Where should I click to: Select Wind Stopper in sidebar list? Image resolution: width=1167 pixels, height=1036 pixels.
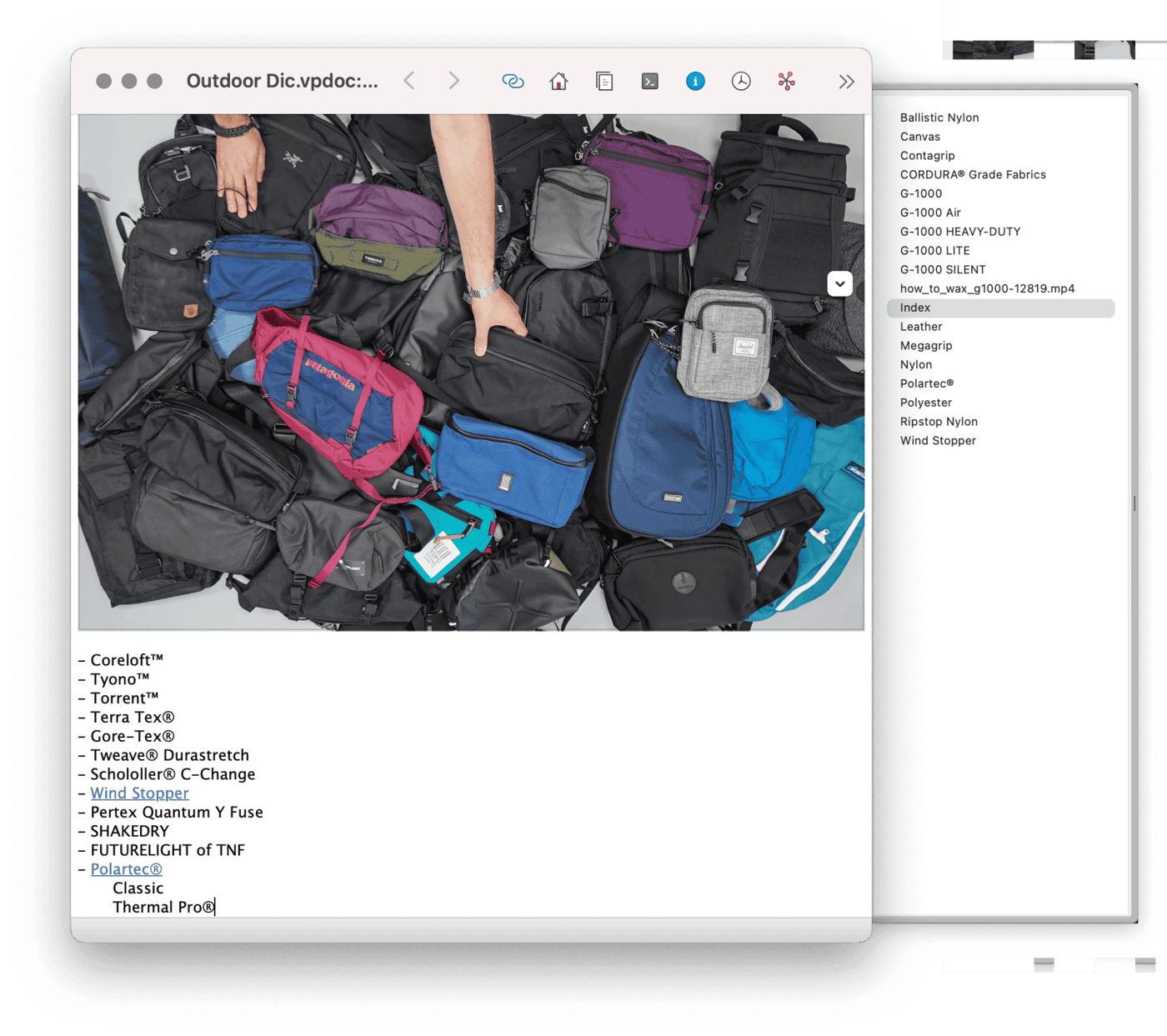938,441
